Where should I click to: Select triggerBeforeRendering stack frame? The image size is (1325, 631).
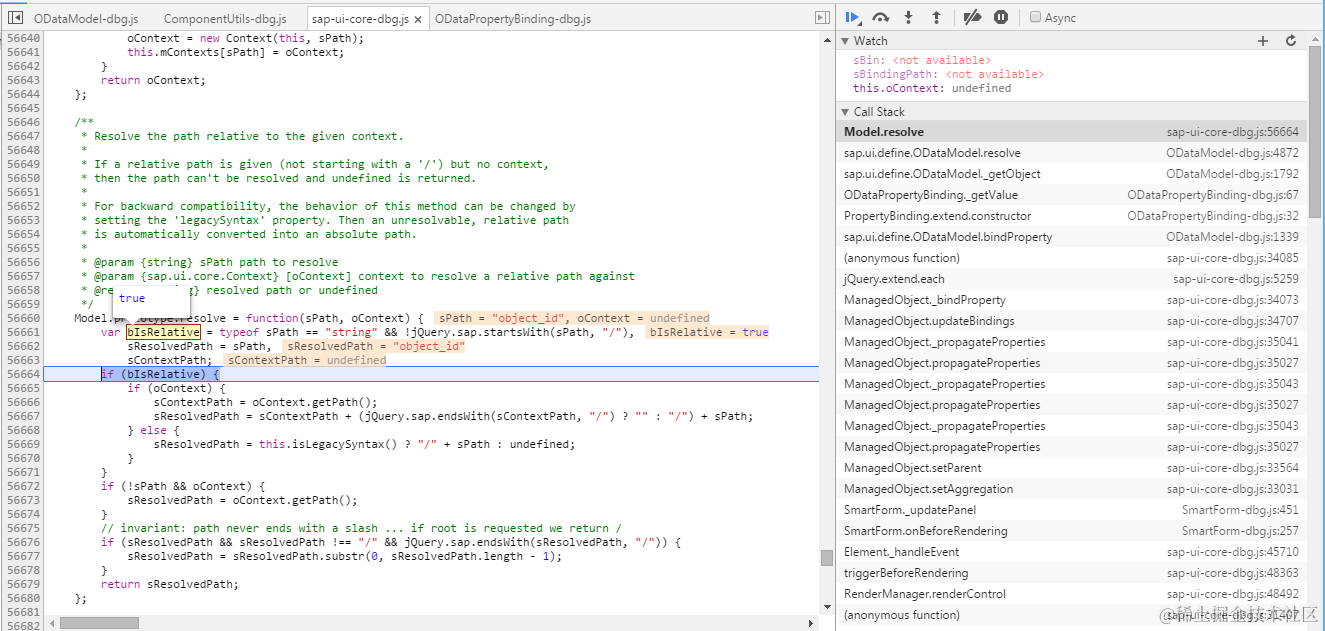(x=1071, y=573)
